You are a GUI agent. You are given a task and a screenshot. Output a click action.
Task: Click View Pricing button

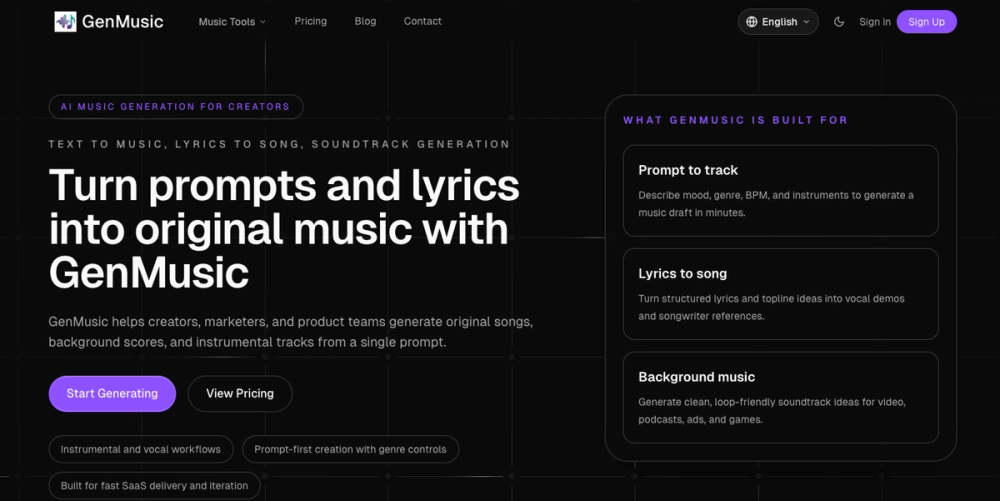(240, 393)
